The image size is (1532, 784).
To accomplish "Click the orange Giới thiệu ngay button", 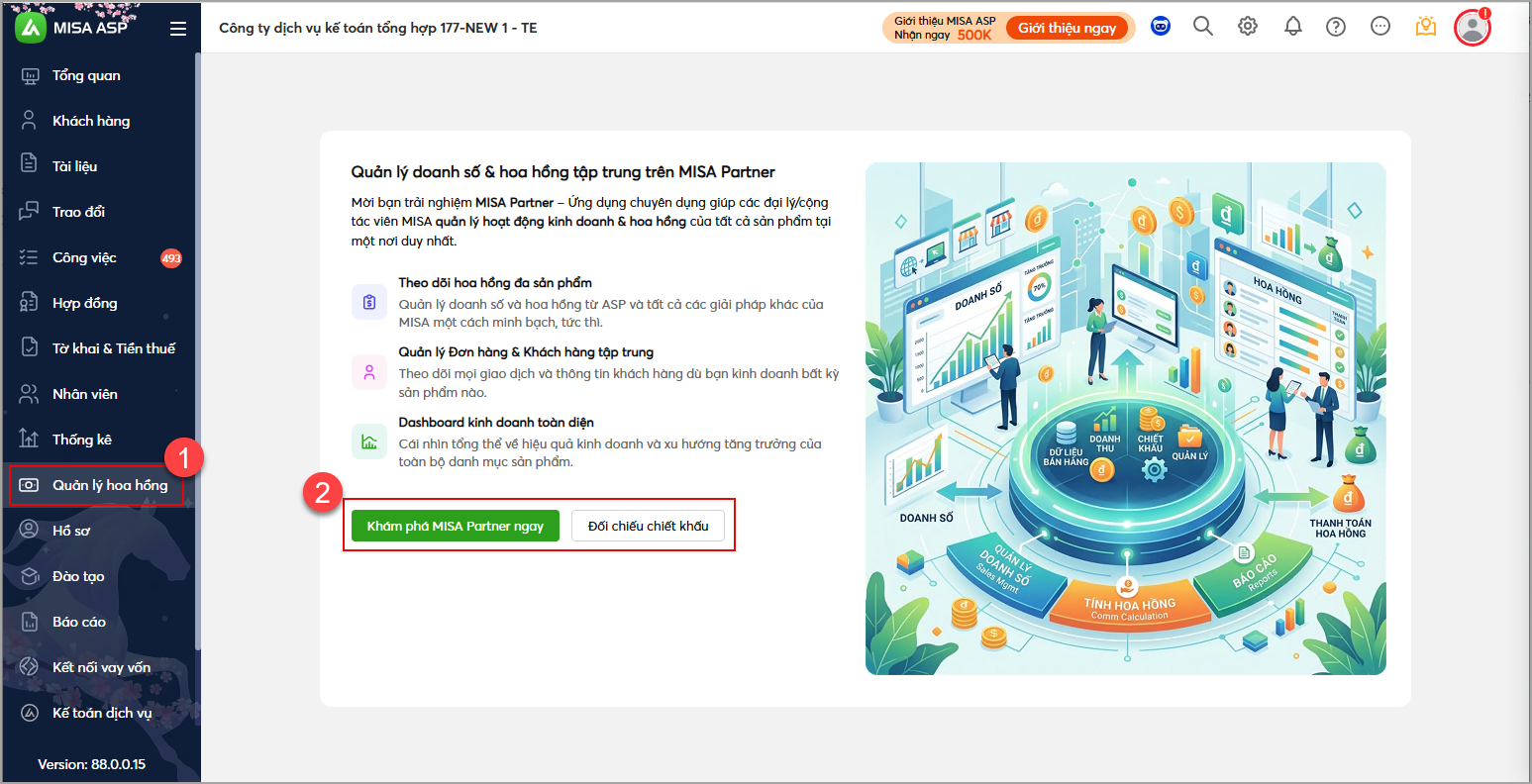I will coord(1068,28).
